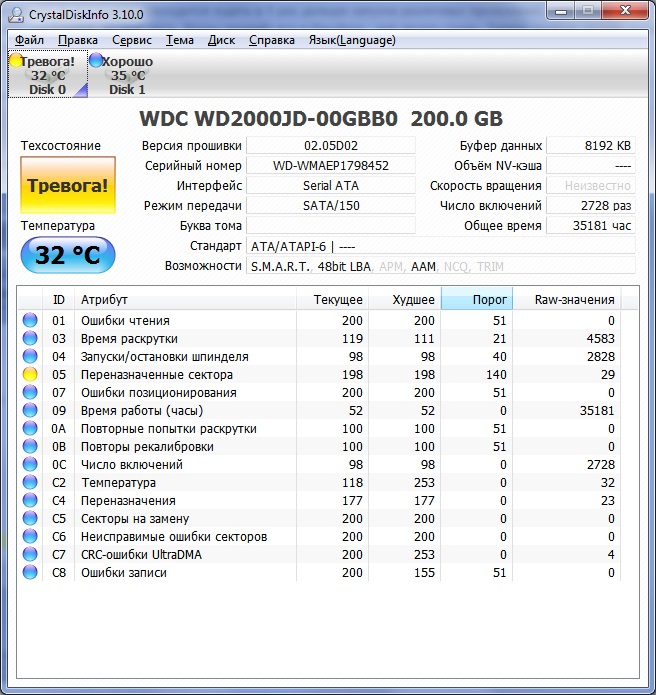Click raw value 4 in CRC-ошибки UltraDMA row

pos(611,554)
